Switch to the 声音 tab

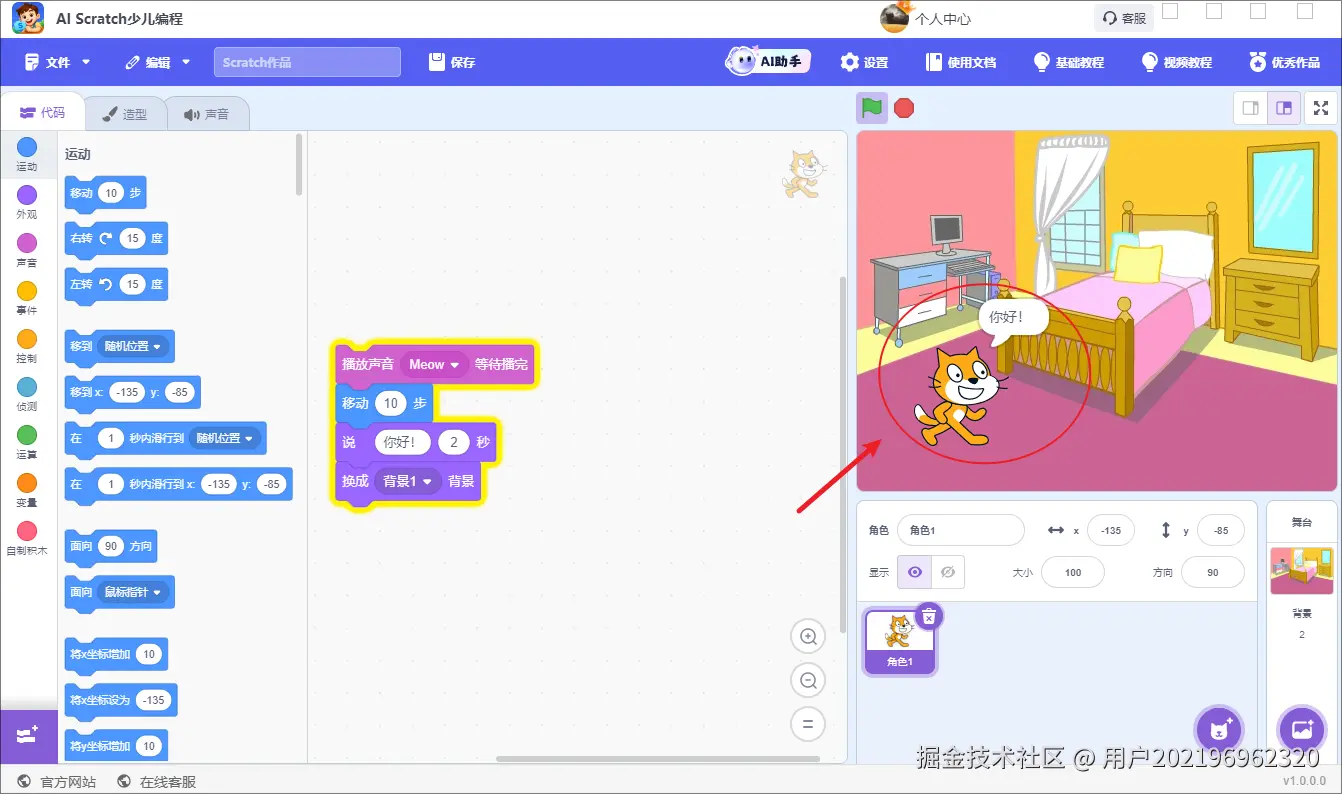[x=206, y=114]
